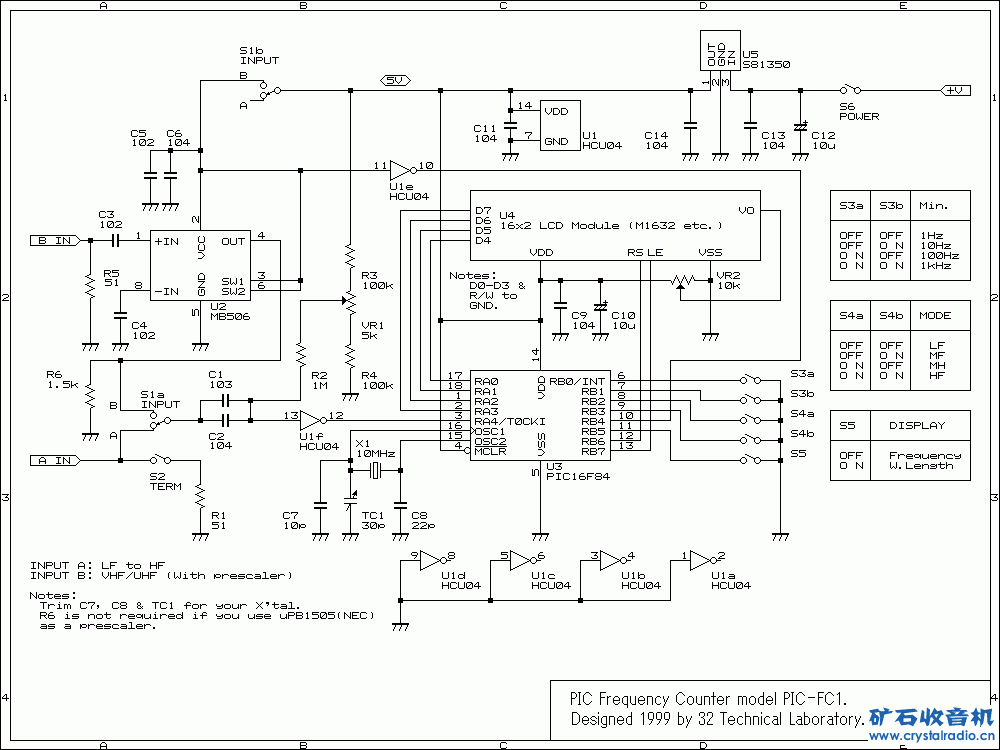The height and width of the screenshot is (750, 1000).
Task: Click the S4b switch symbol
Action: (750, 439)
